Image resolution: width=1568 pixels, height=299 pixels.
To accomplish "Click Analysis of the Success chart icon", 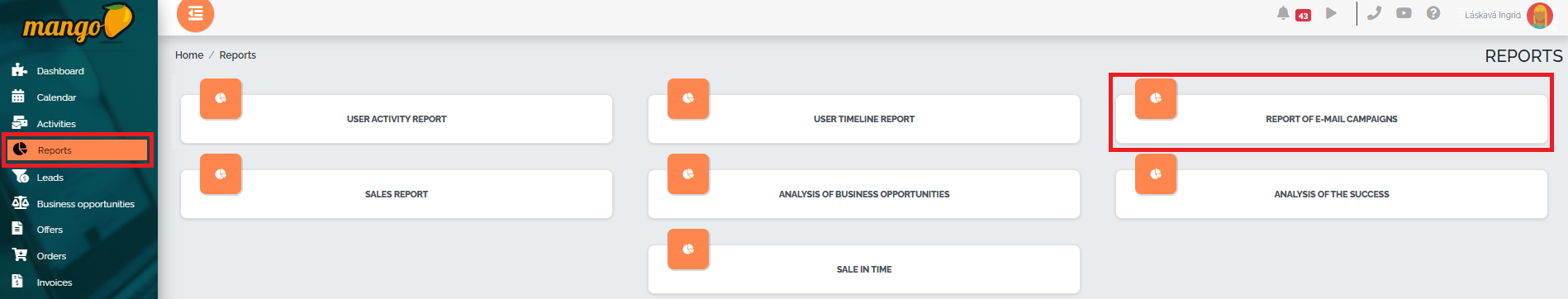I will coord(1156,174).
